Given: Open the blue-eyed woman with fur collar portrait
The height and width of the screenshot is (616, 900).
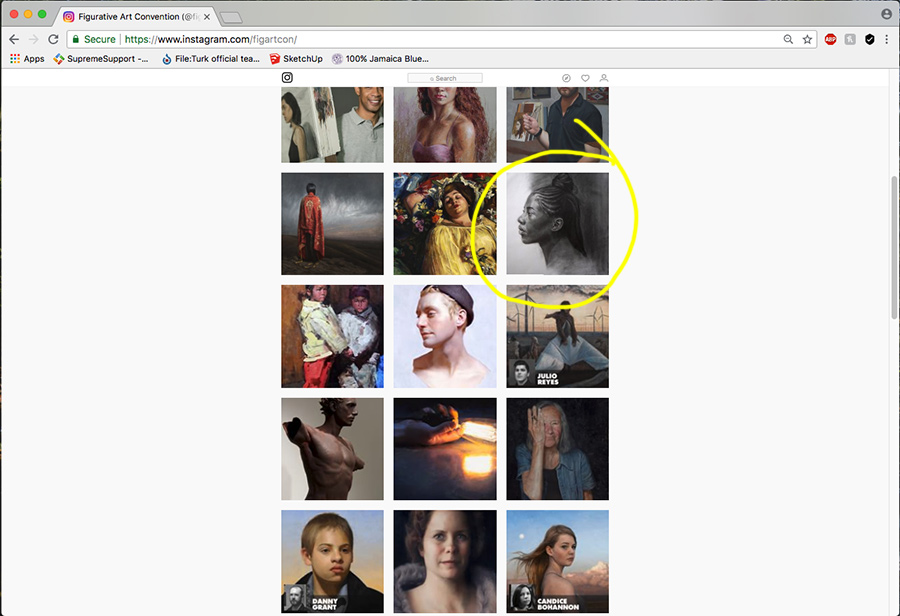Looking at the screenshot, I should coord(445,561).
